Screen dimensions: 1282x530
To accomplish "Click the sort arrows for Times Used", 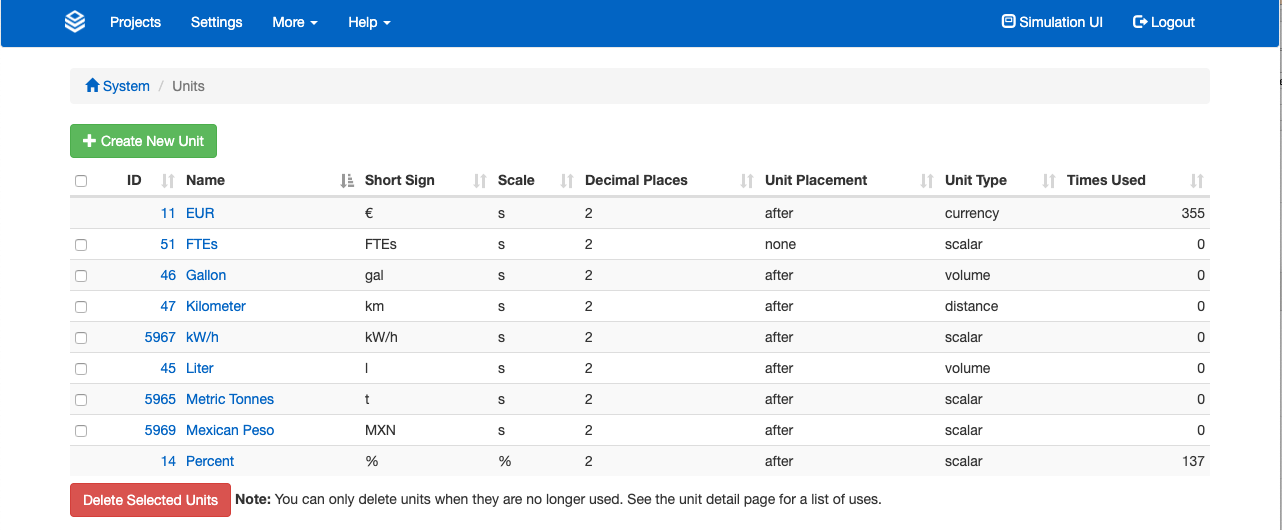I will 1197,181.
